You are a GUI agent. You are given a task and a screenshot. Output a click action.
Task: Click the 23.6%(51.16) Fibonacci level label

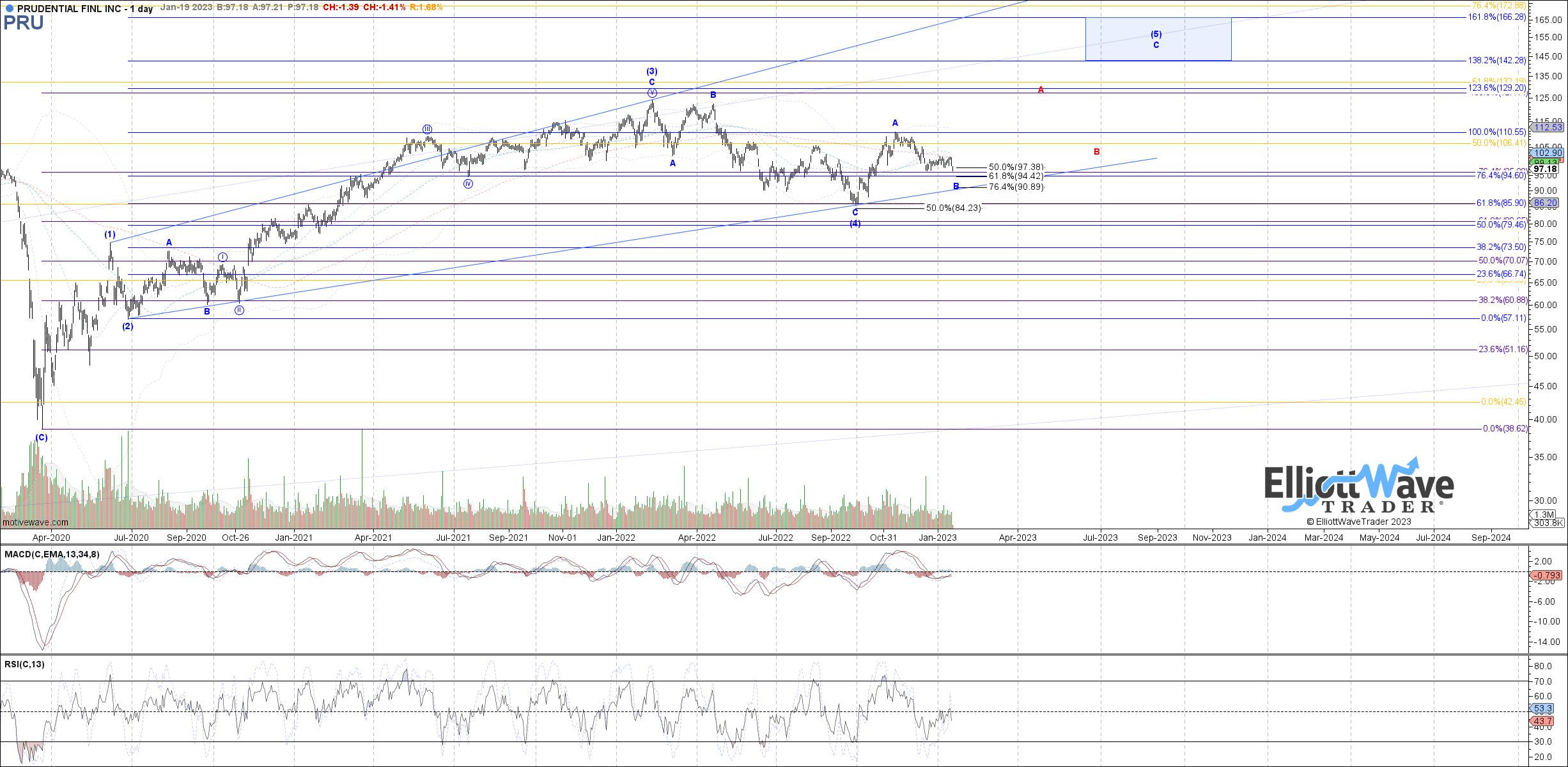1502,350
